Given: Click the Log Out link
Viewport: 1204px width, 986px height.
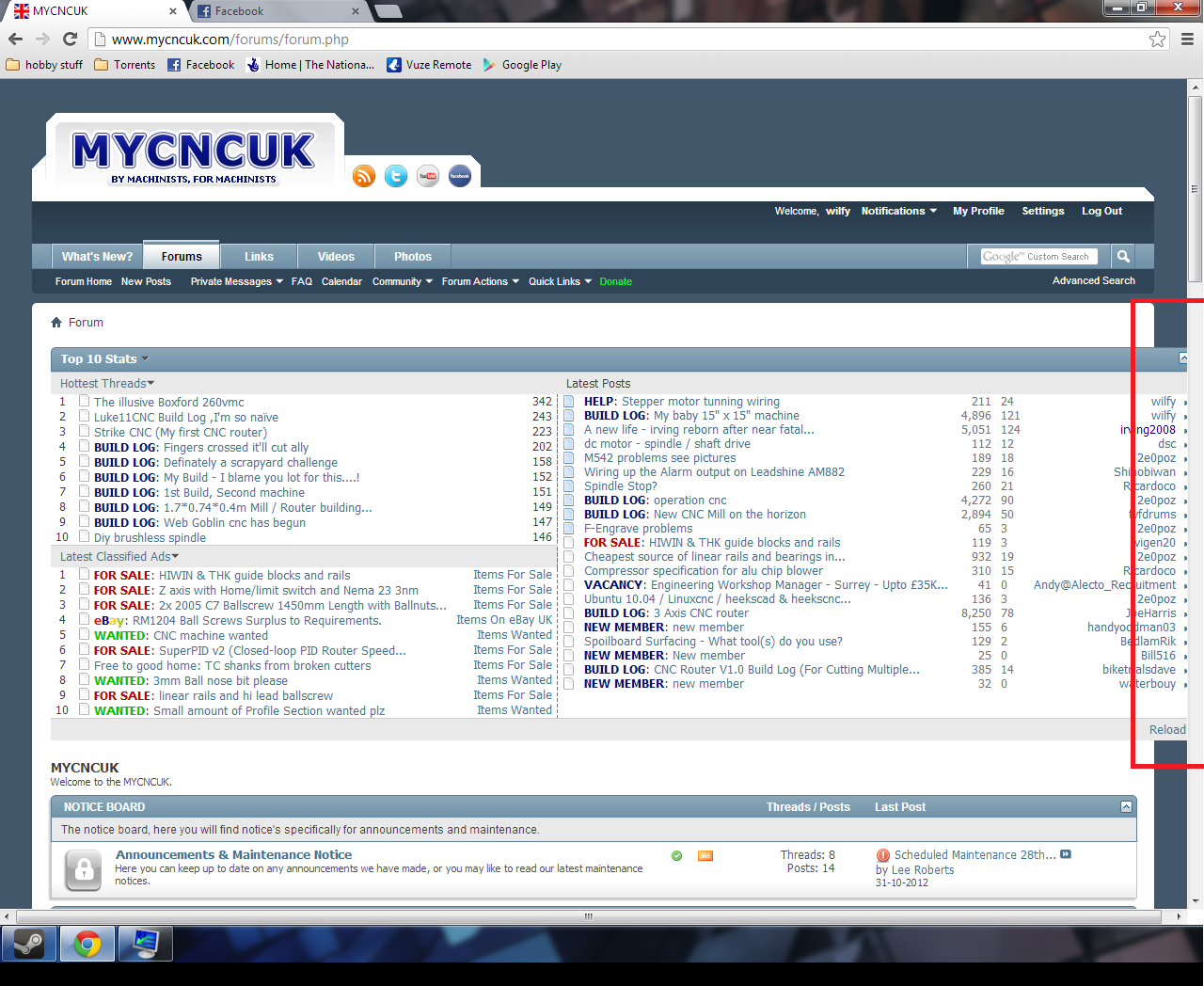Looking at the screenshot, I should (1101, 212).
